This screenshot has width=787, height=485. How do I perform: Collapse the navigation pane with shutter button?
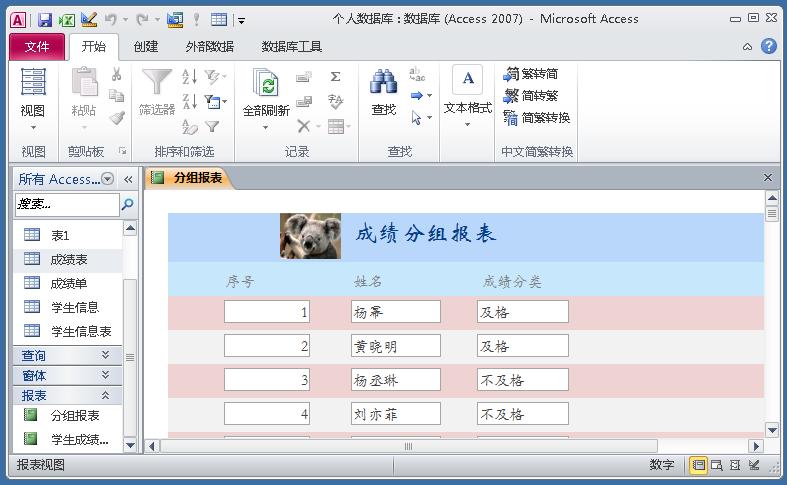(128, 179)
